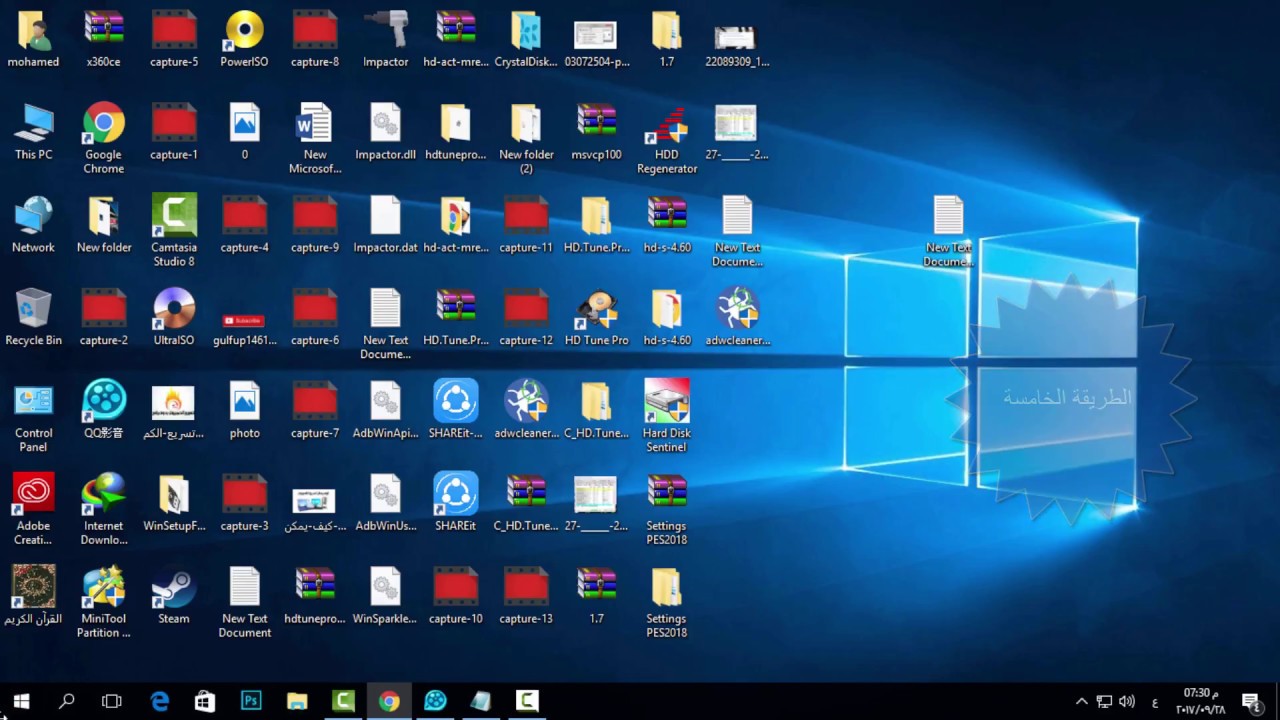Select the Impactor desktop icon
This screenshot has height=720, width=1280.
tap(385, 39)
